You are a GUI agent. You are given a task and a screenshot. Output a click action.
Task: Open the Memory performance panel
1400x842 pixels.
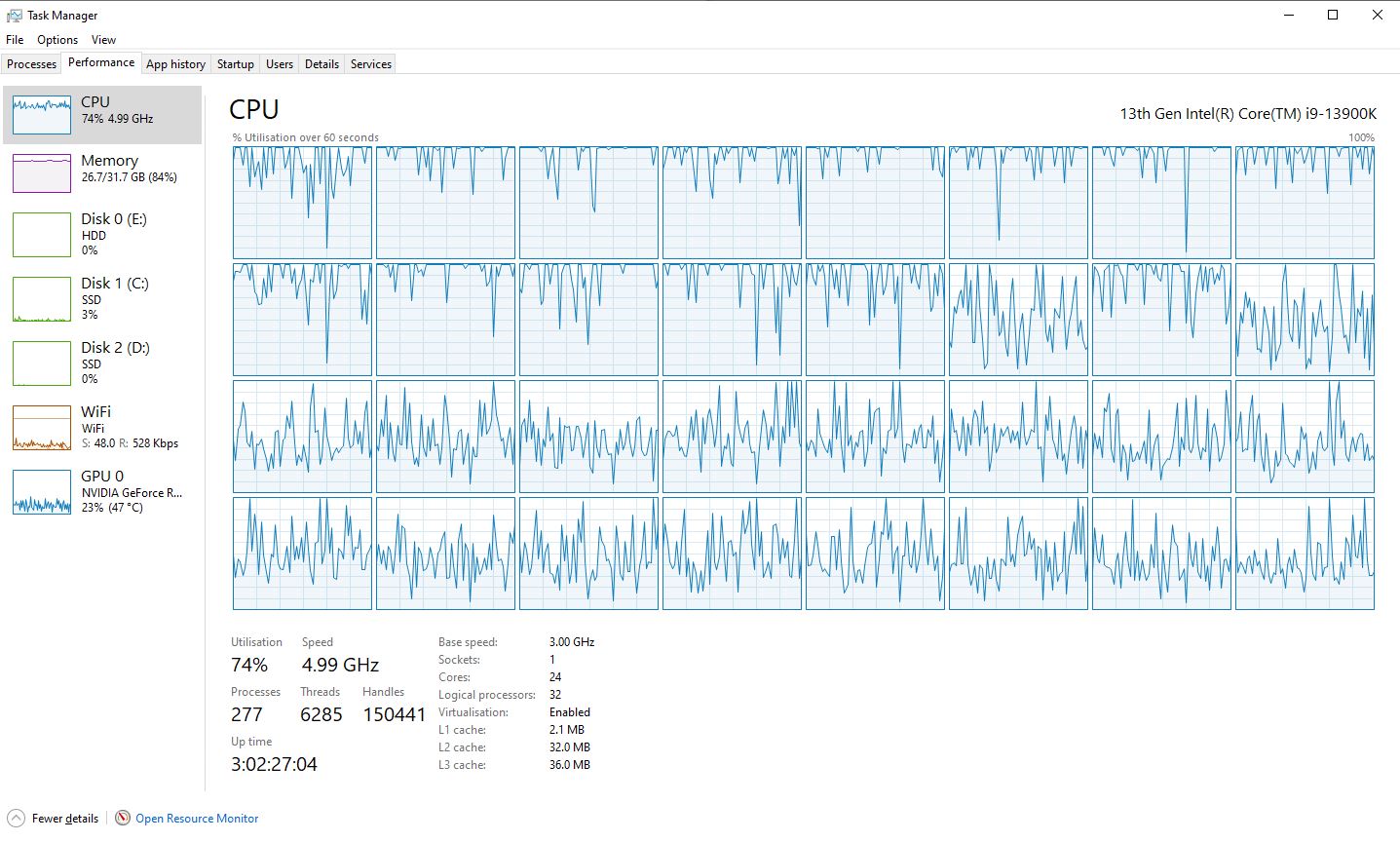tap(102, 168)
